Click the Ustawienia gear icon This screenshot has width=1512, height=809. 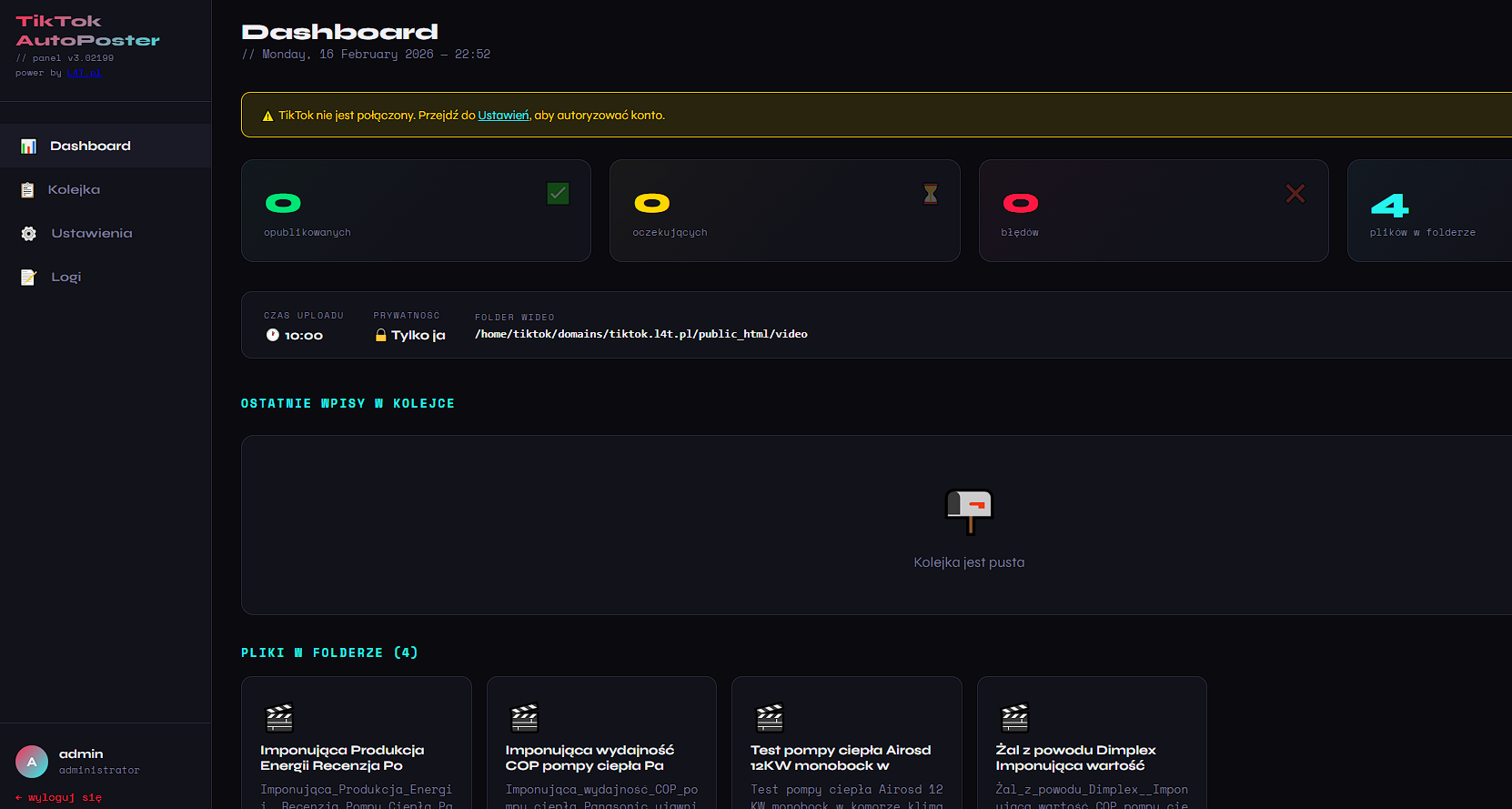(x=29, y=234)
